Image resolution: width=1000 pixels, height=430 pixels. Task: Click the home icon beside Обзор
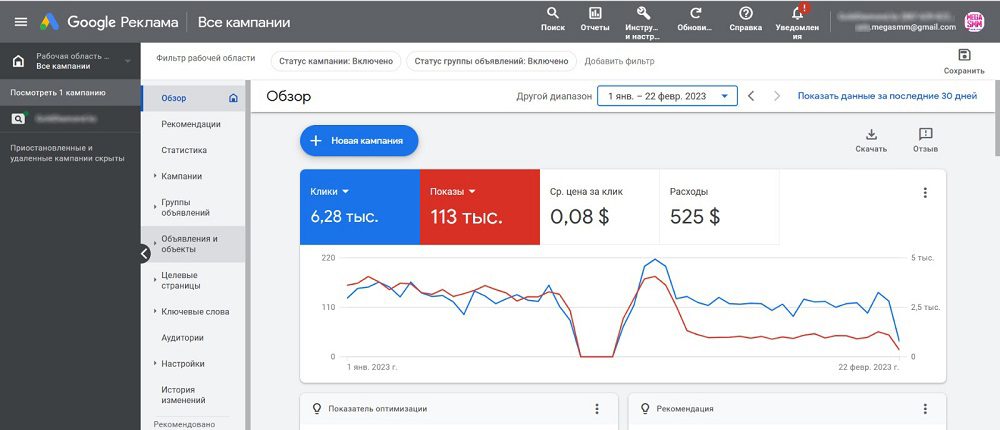click(x=233, y=98)
